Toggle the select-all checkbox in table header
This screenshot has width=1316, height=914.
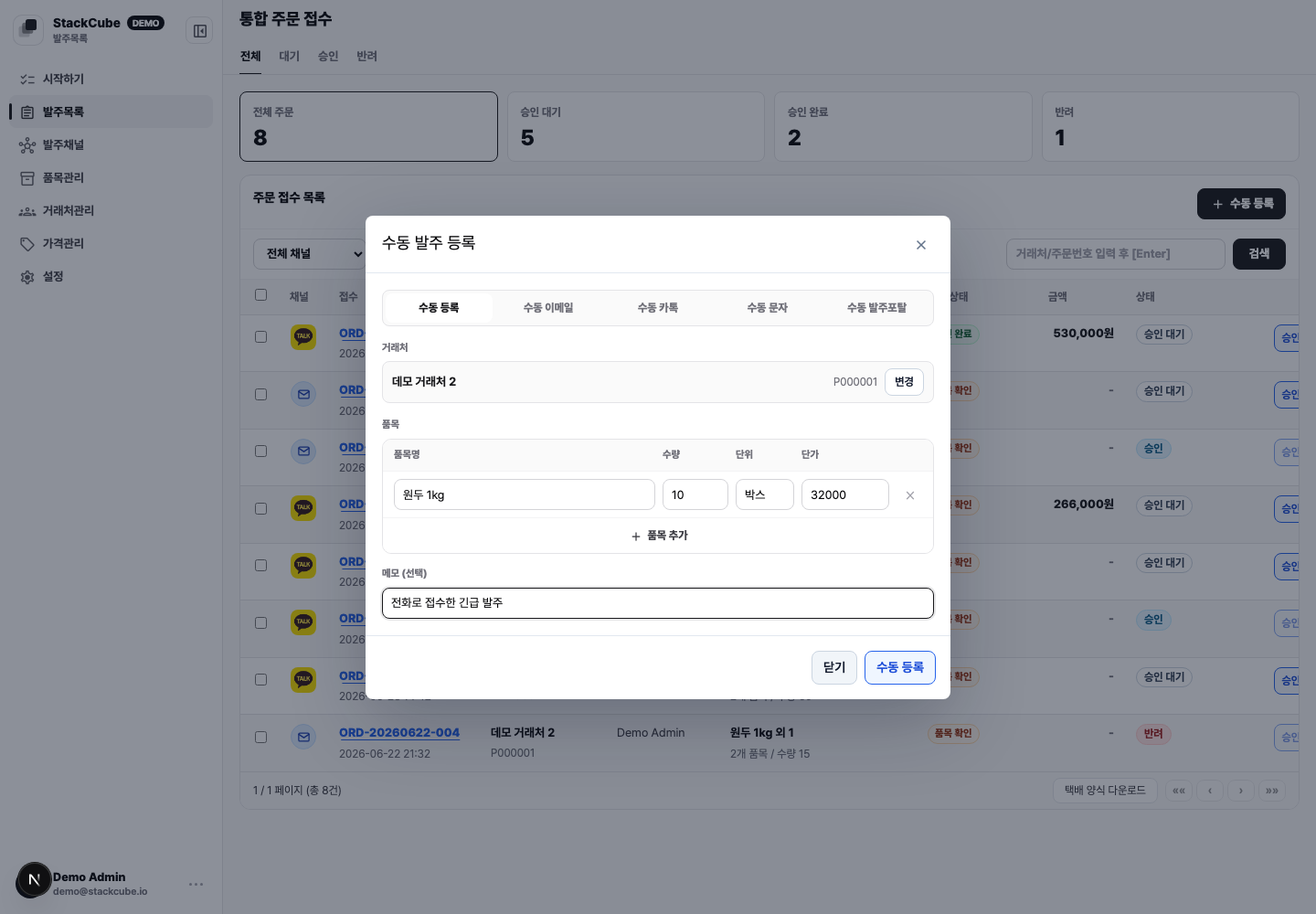click(261, 295)
